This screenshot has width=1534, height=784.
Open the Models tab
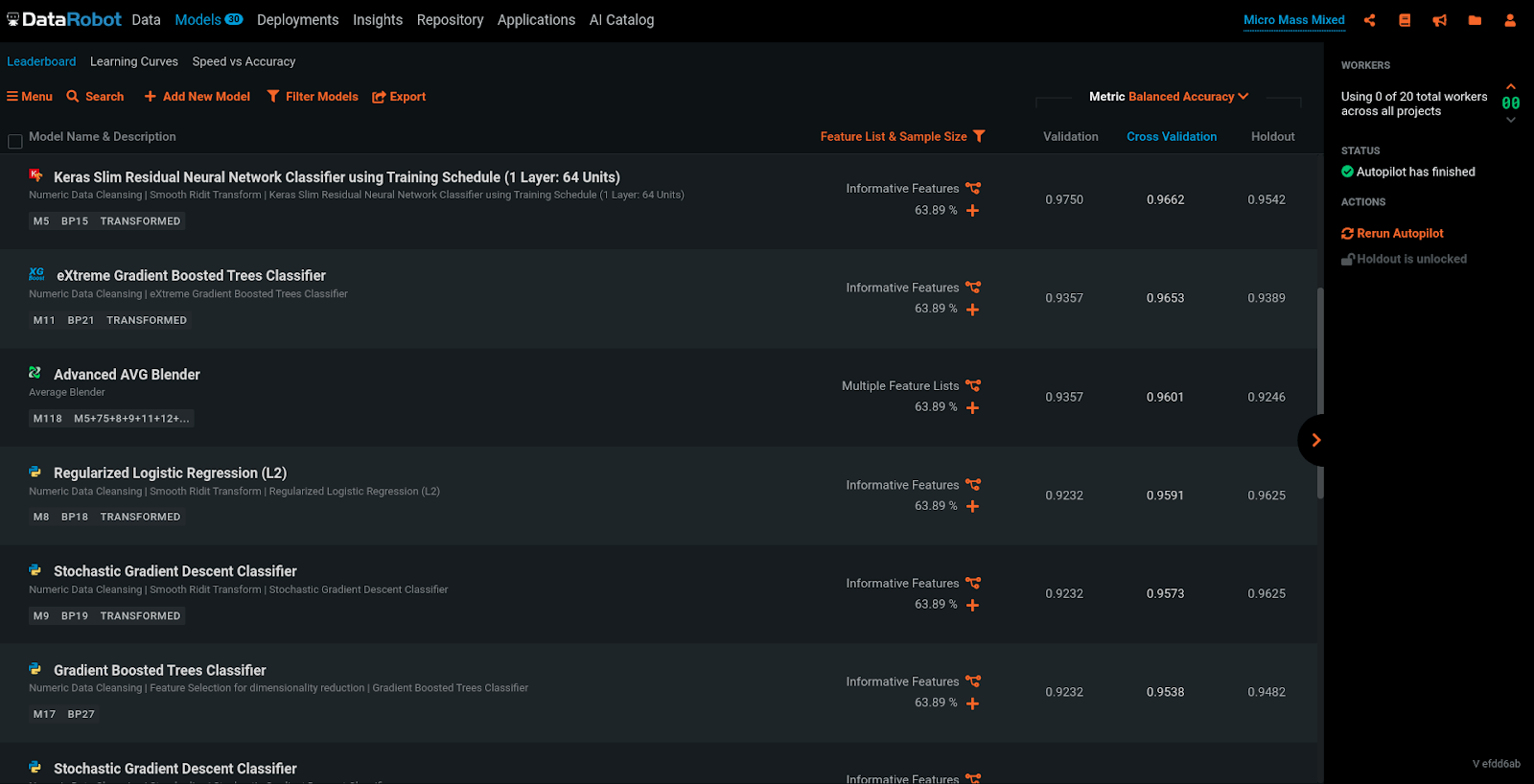point(208,20)
